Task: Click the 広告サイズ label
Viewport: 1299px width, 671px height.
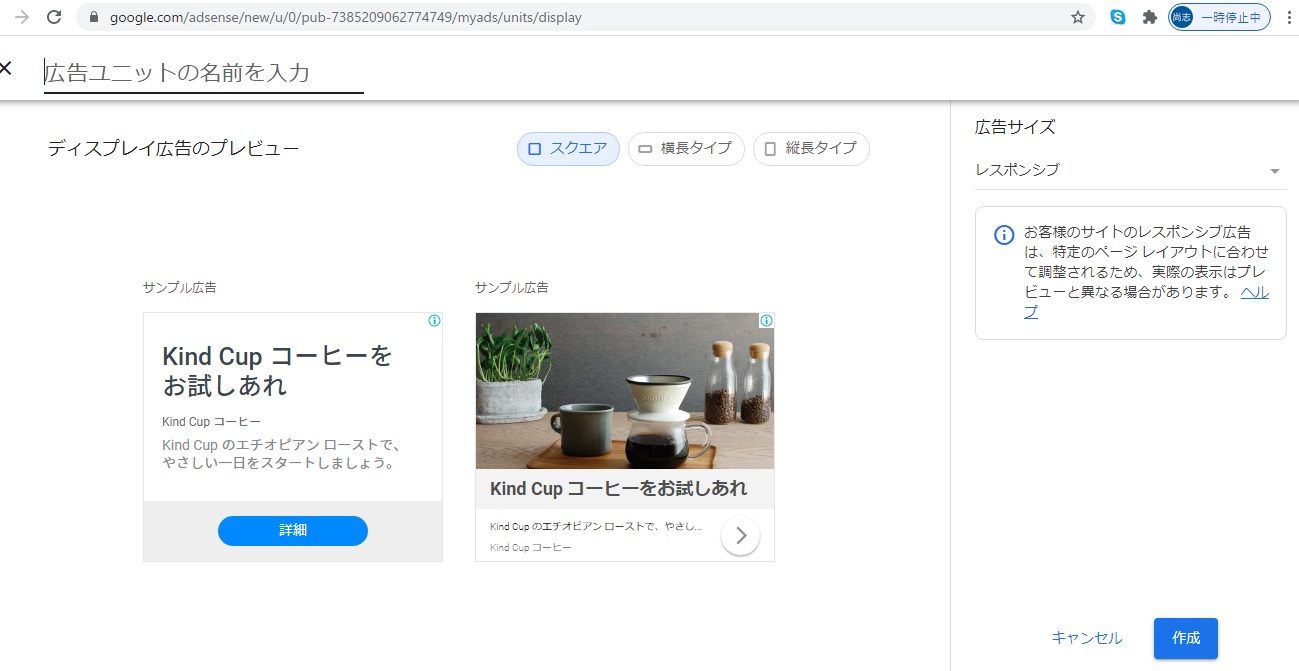Action: (x=1015, y=127)
